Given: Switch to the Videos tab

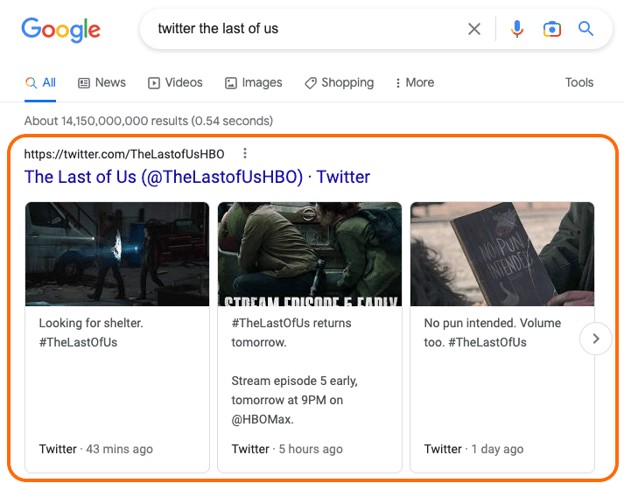Looking at the screenshot, I should point(176,83).
